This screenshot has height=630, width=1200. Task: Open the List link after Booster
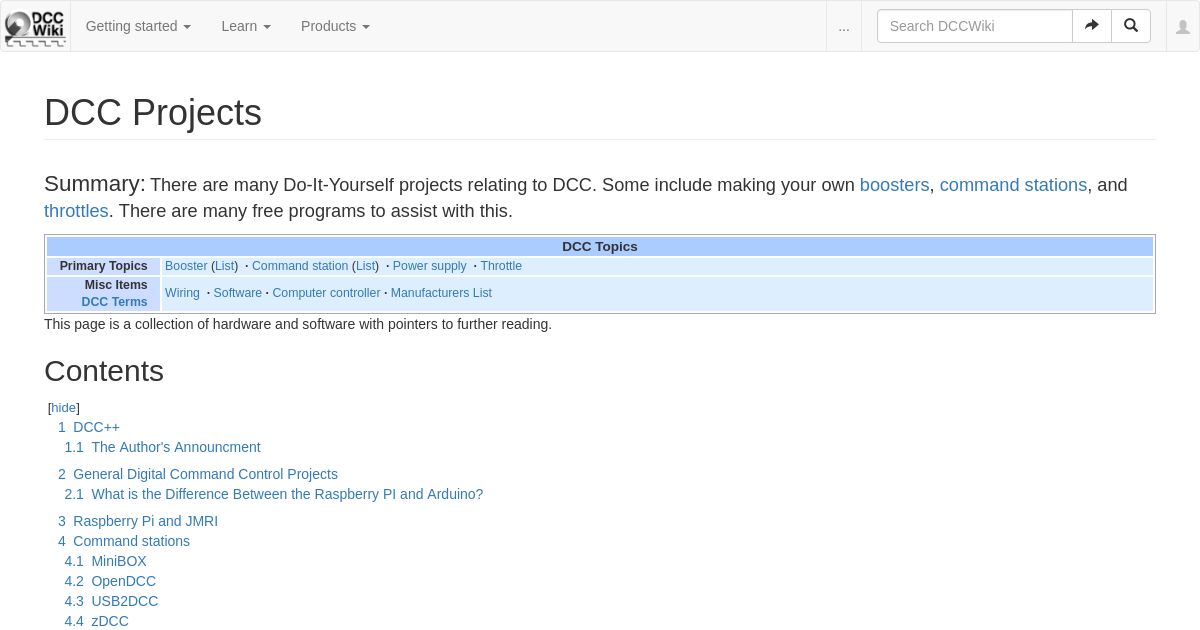pyautogui.click(x=225, y=266)
